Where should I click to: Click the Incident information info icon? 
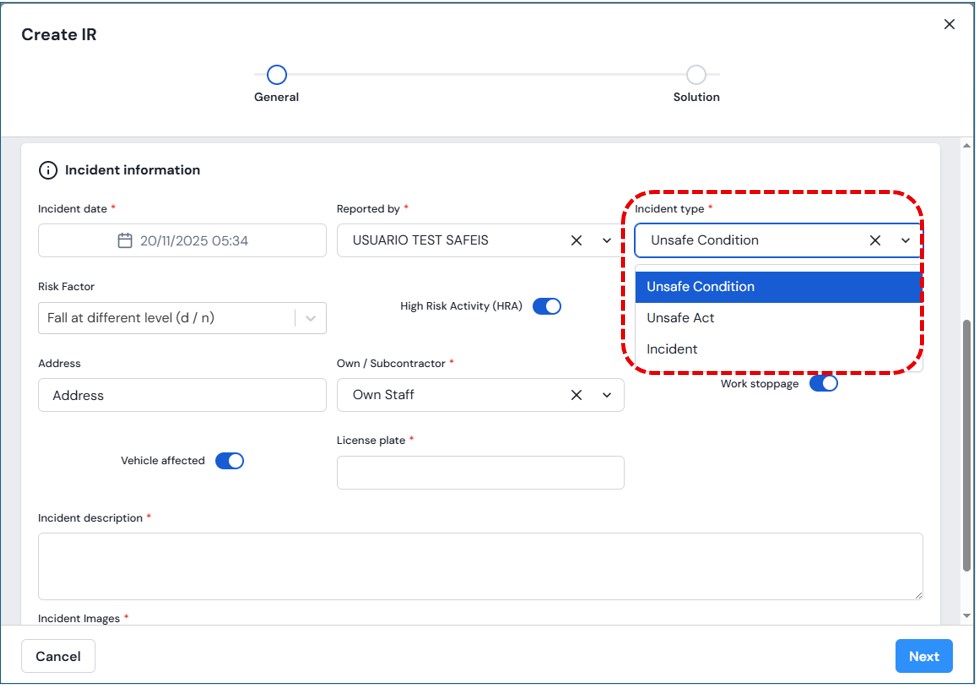click(48, 171)
